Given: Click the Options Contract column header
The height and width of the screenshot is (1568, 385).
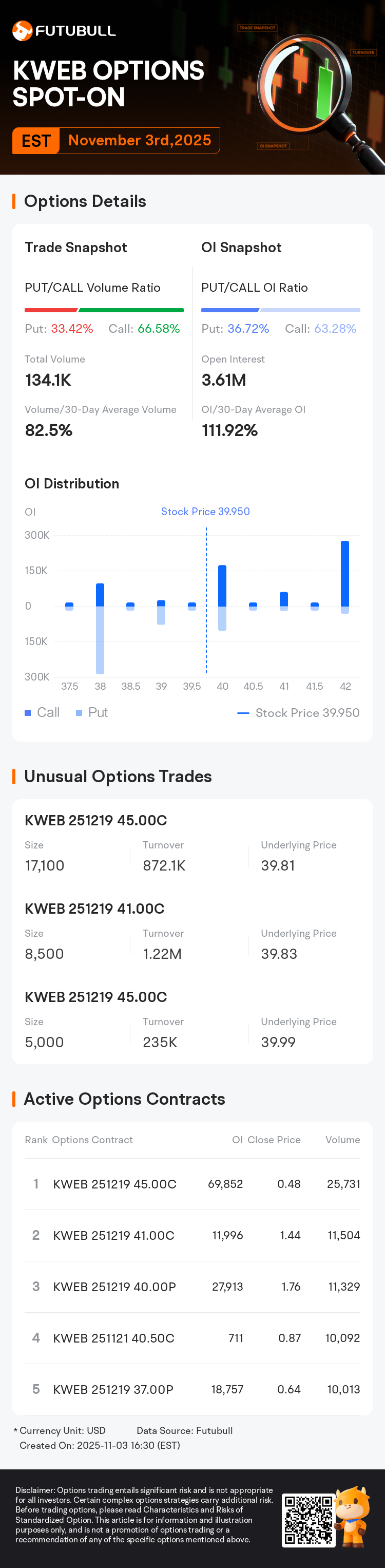Looking at the screenshot, I should [92, 1140].
